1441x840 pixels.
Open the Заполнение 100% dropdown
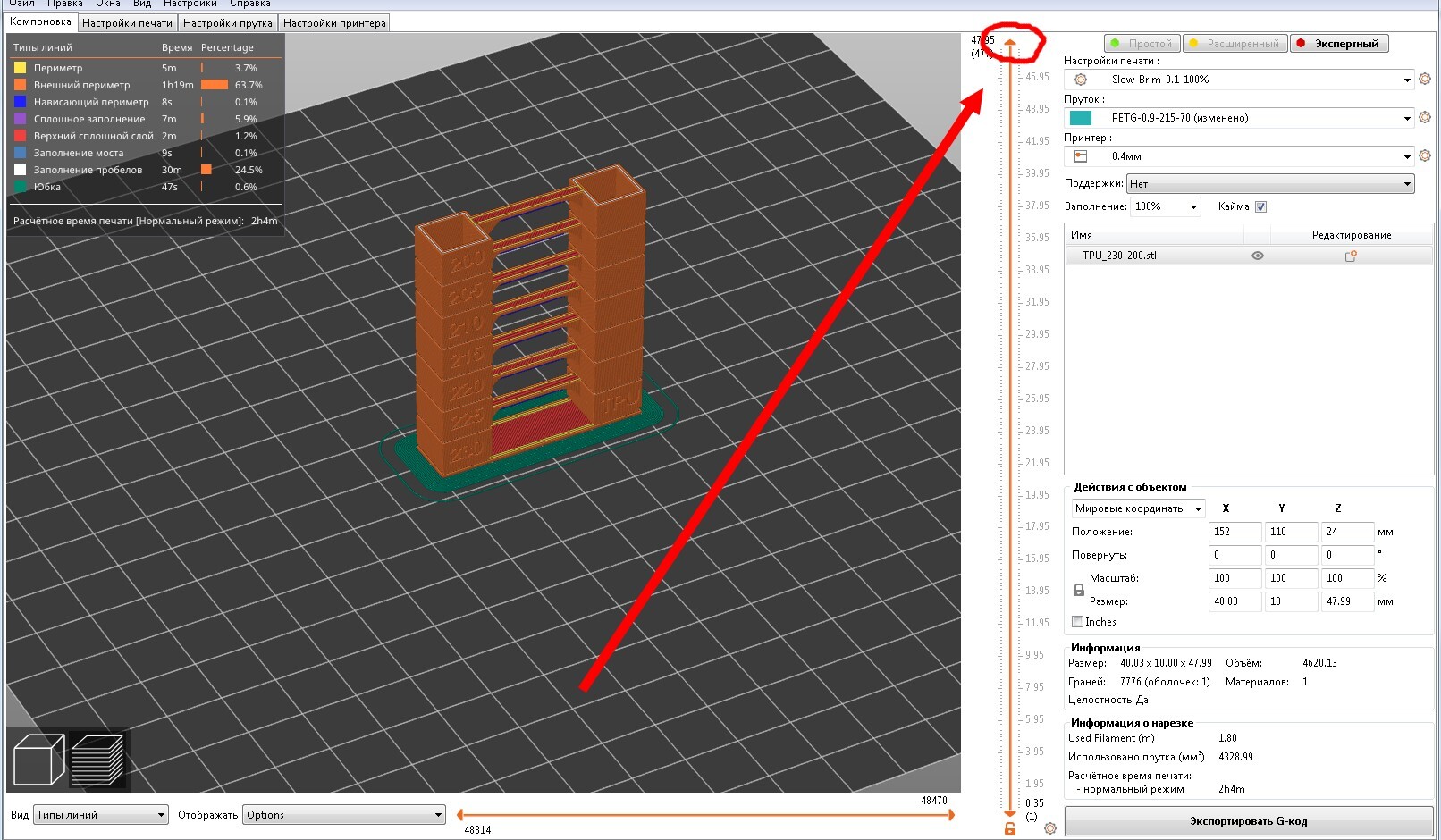1166,206
